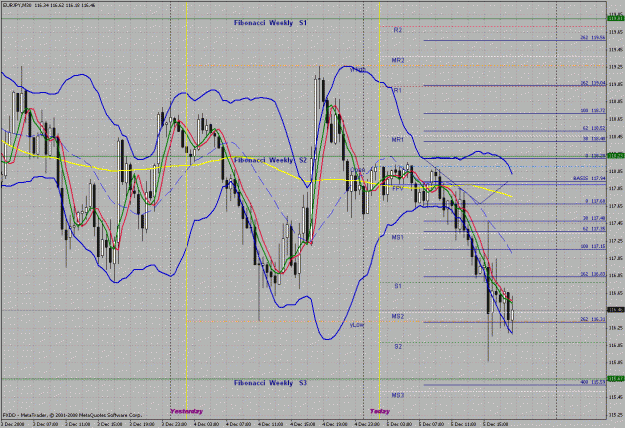Click the 'FPV' label on the chart

398,188
